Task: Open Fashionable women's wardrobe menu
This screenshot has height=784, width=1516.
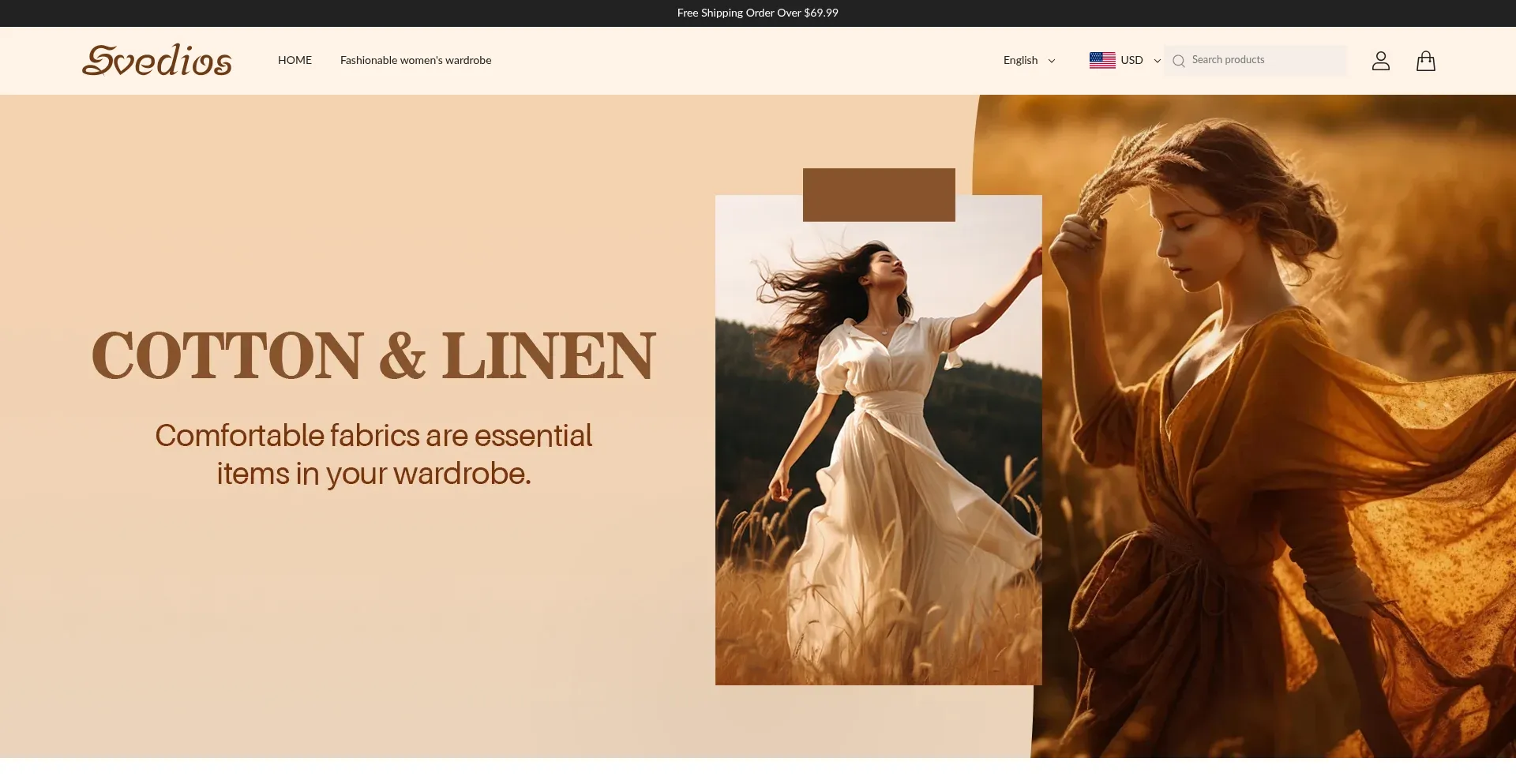Action: tap(415, 60)
